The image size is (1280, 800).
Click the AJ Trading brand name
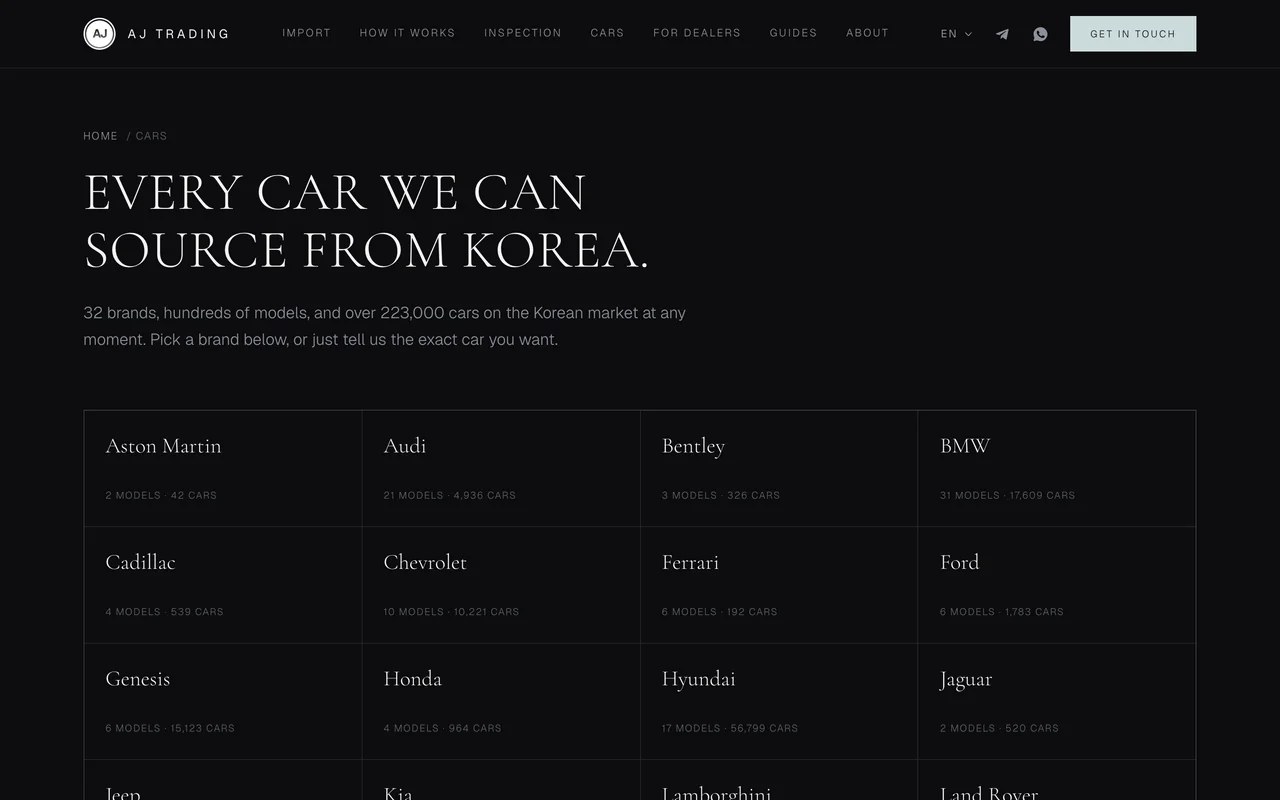click(179, 34)
